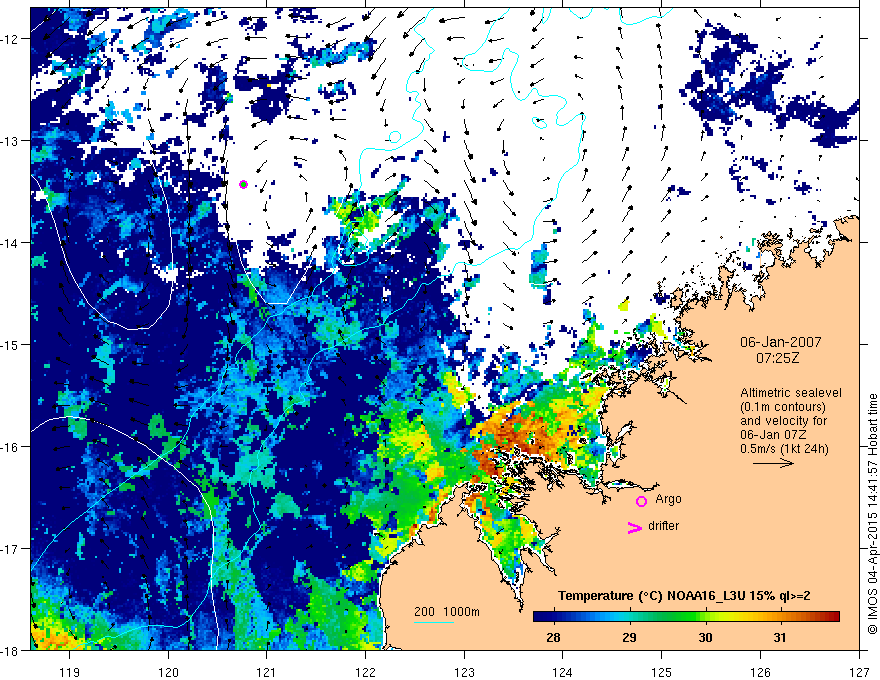Click the 'drifter' legend label
Screen dimensions: 880x680
(x=663, y=526)
